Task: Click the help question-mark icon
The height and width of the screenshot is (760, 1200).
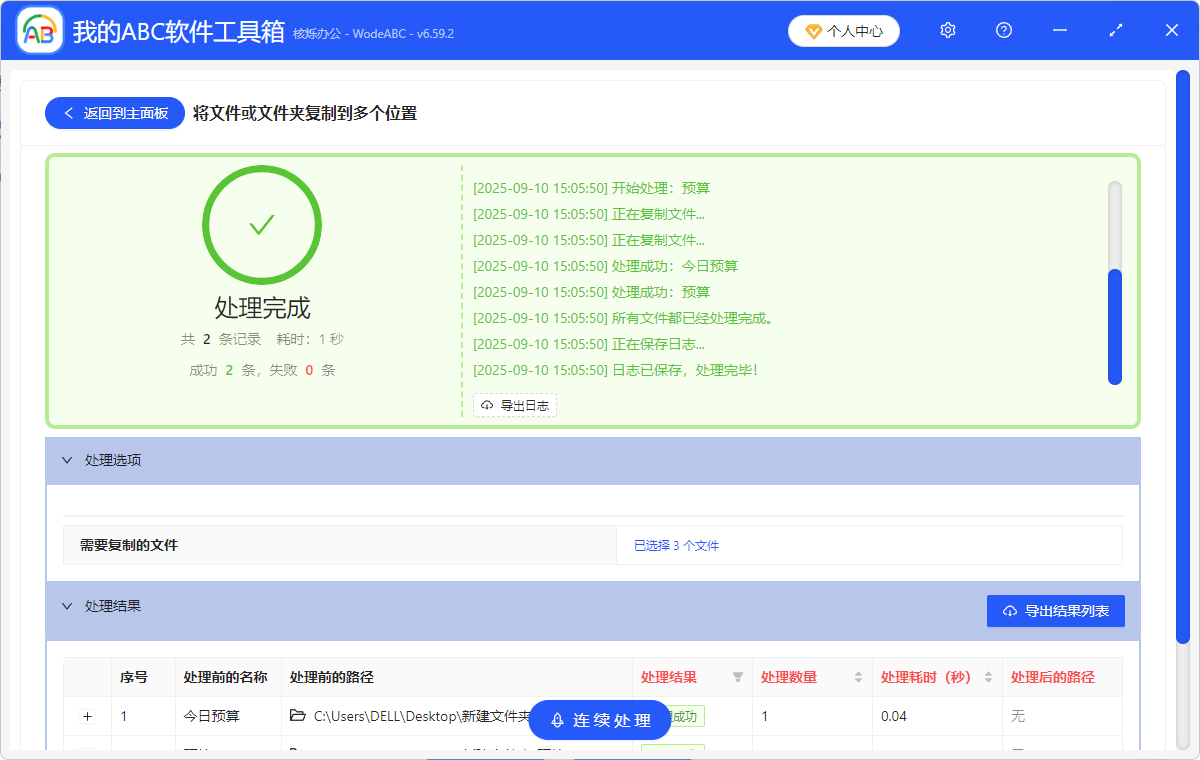Action: pos(1003,30)
